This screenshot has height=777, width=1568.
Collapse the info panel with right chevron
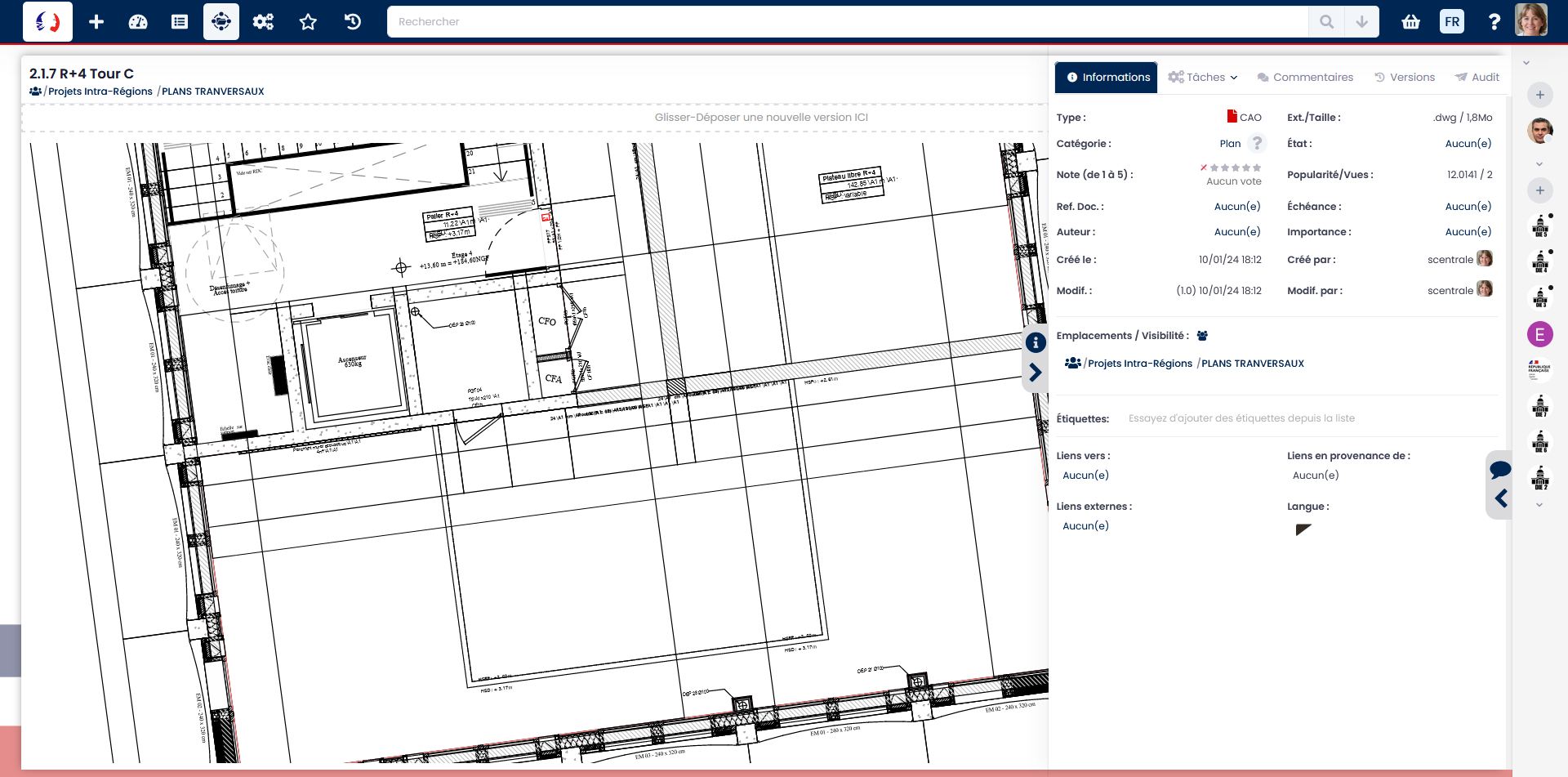pyautogui.click(x=1036, y=373)
